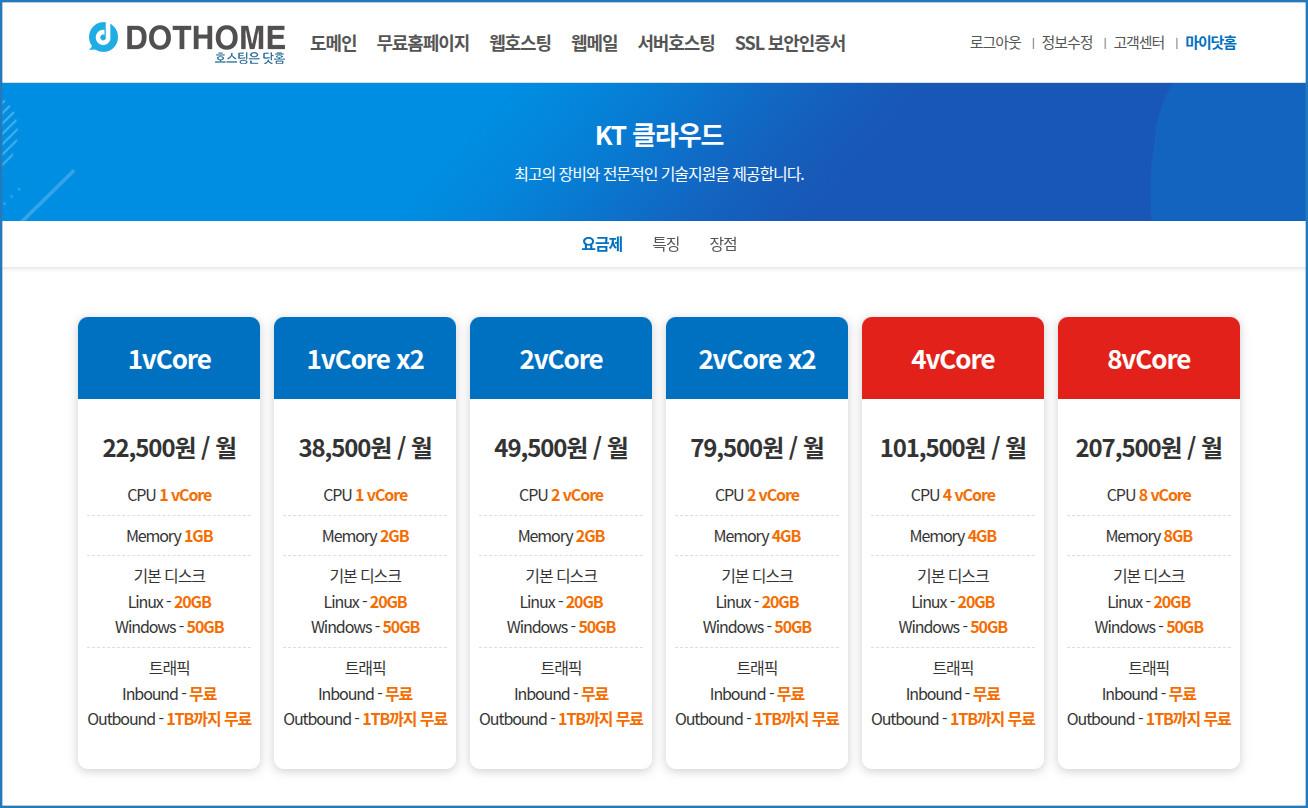Screen dimensions: 1308x808
Task: Select the 101,500원 / 월 price
Action: (x=953, y=448)
